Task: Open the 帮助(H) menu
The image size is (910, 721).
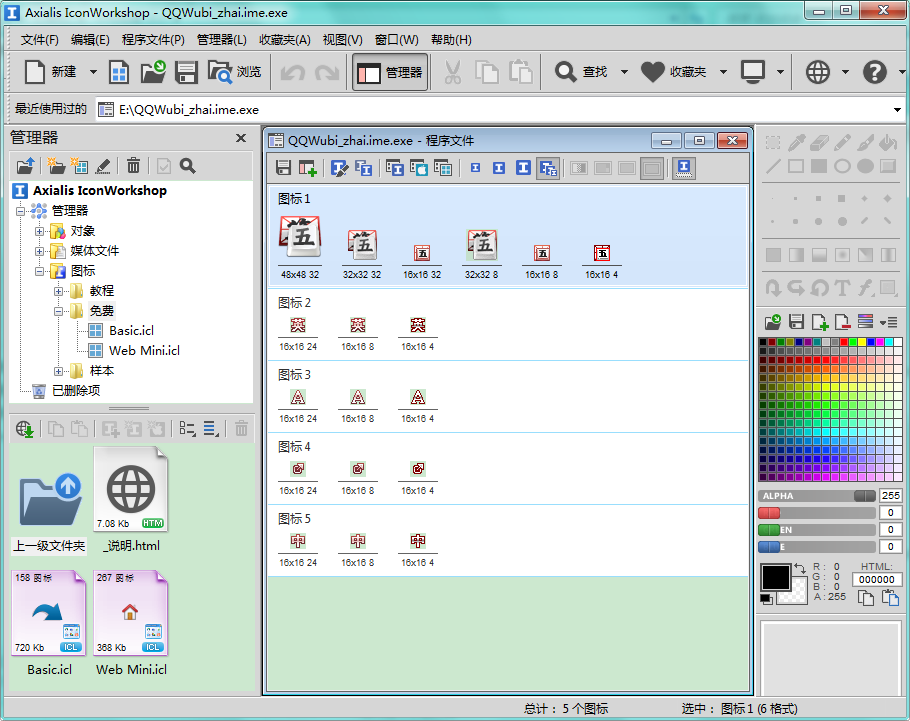Action: pyautogui.click(x=451, y=39)
